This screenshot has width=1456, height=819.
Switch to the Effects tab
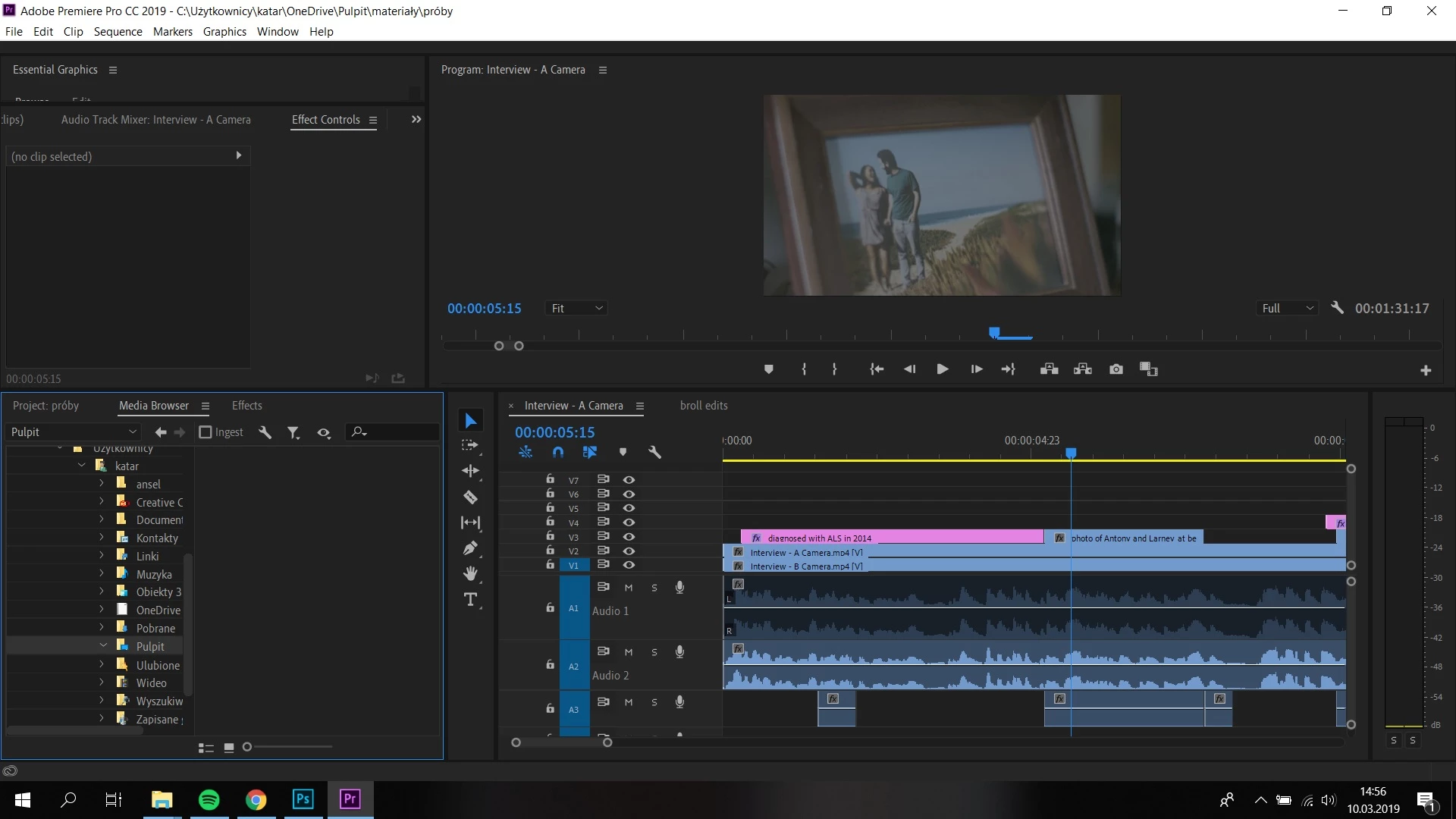pyautogui.click(x=246, y=406)
